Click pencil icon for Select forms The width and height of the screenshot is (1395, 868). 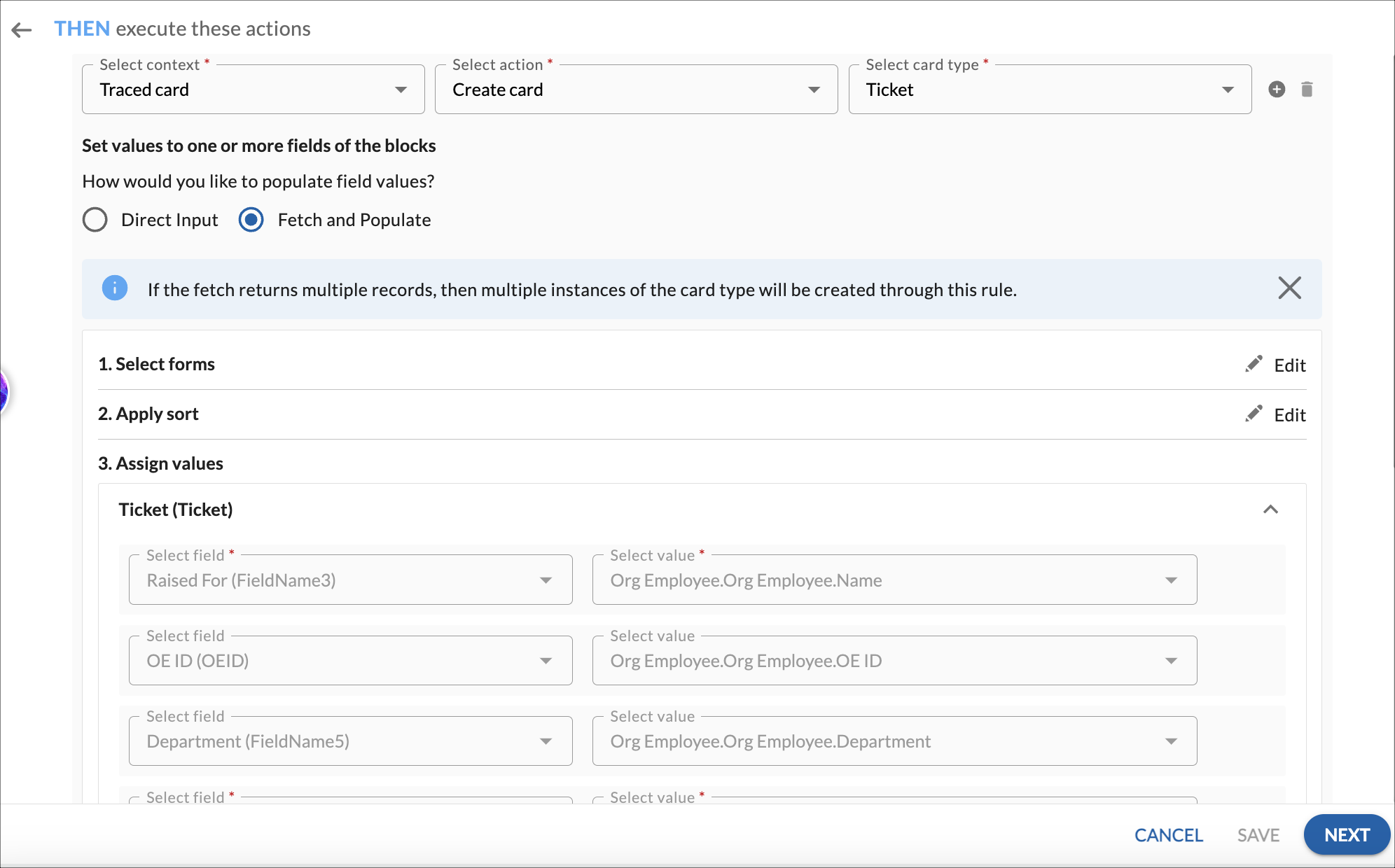point(1254,364)
